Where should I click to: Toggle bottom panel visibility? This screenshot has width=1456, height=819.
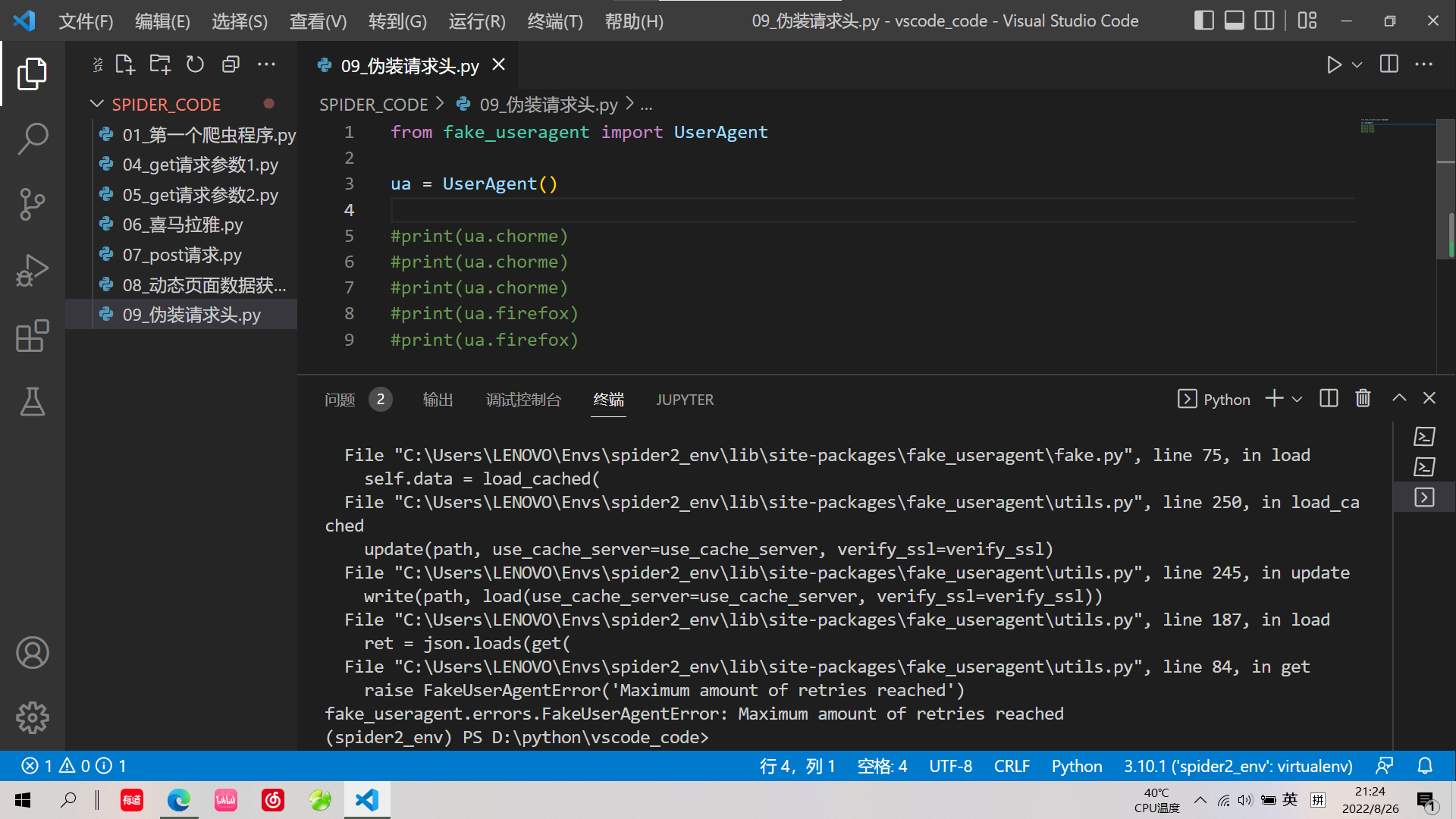(1235, 20)
